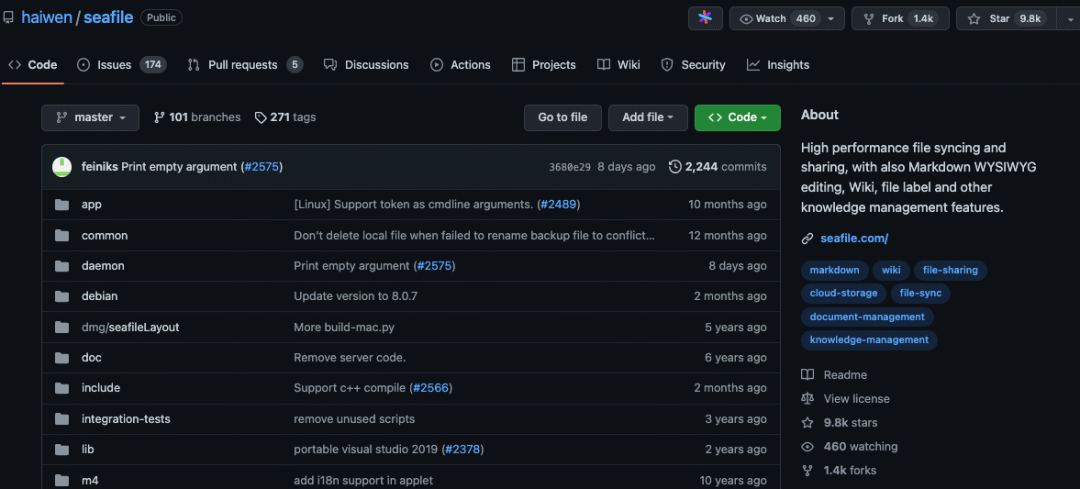Click the book icon next to Readme
This screenshot has width=1080, height=489.
(x=807, y=375)
